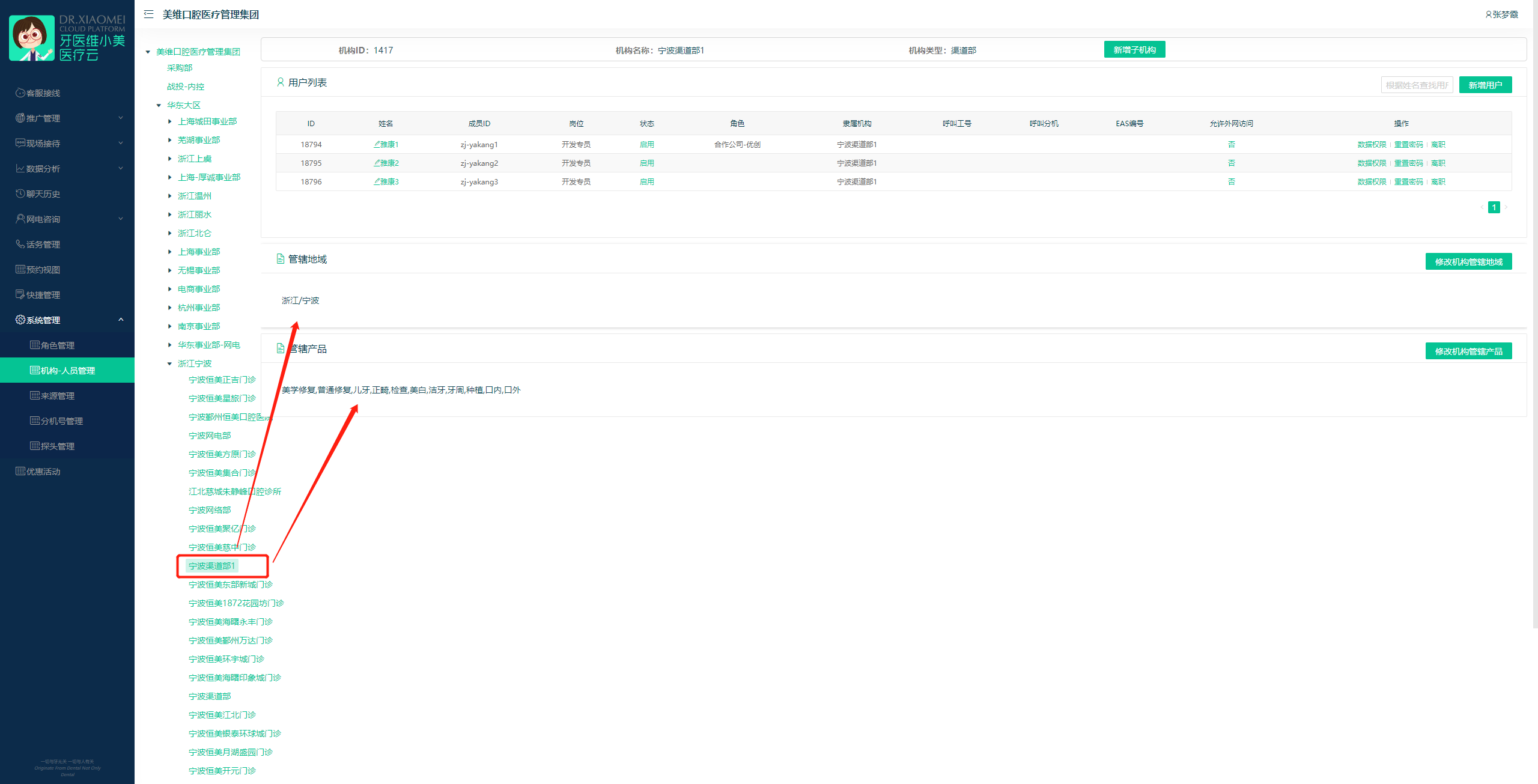This screenshot has width=1538, height=784.
Task: Click edit pencil icon beside 雅康1
Action: pos(377,144)
